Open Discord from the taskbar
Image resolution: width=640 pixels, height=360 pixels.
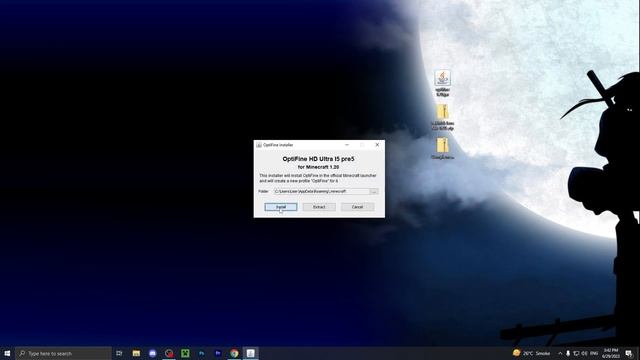click(153, 353)
